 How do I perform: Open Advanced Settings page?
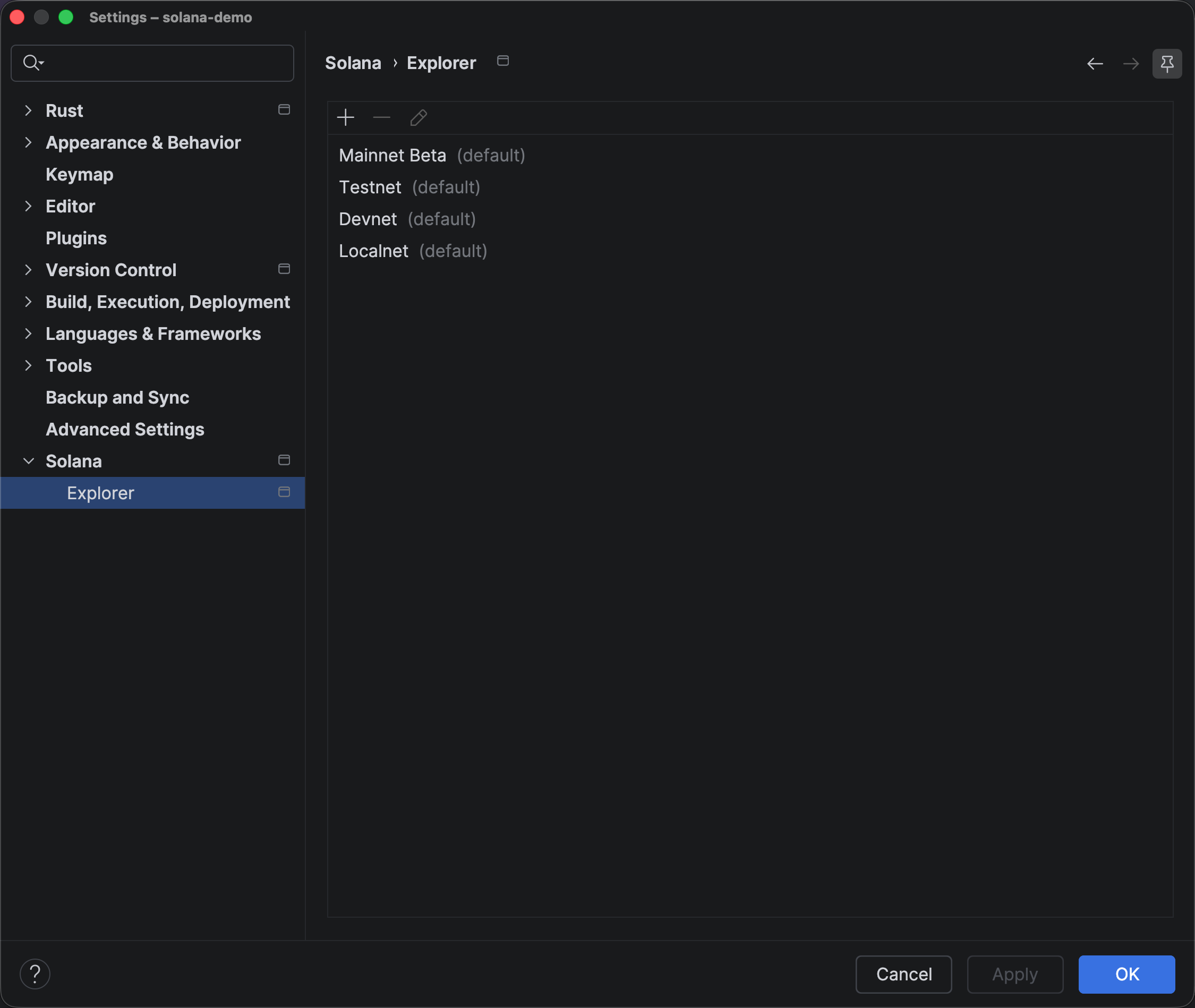125,430
